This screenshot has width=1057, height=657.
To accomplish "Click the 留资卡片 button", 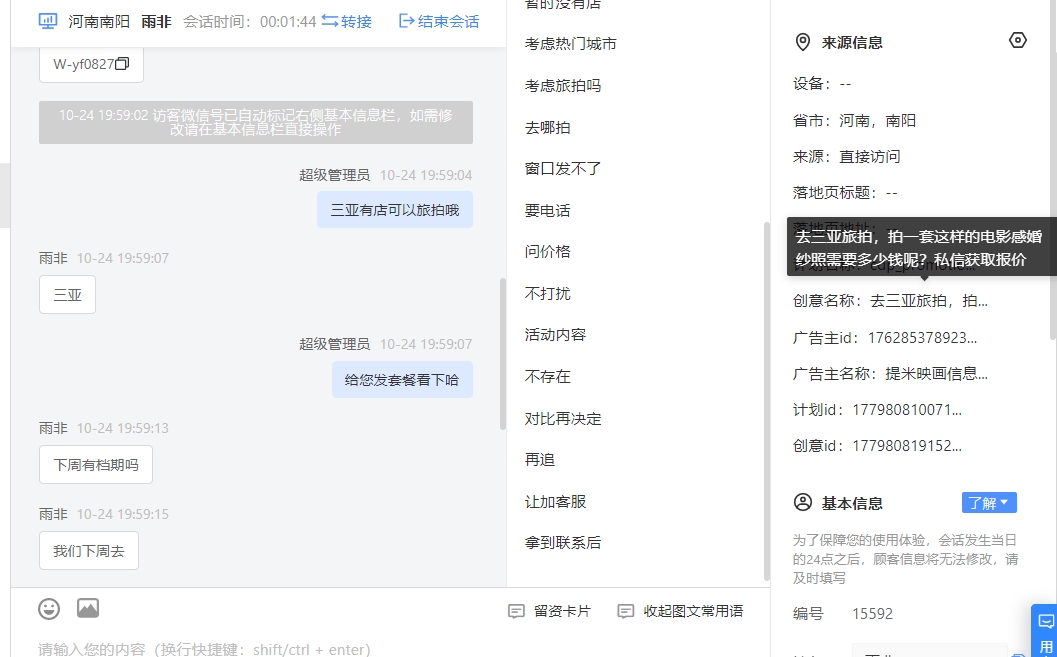I will pos(549,611).
